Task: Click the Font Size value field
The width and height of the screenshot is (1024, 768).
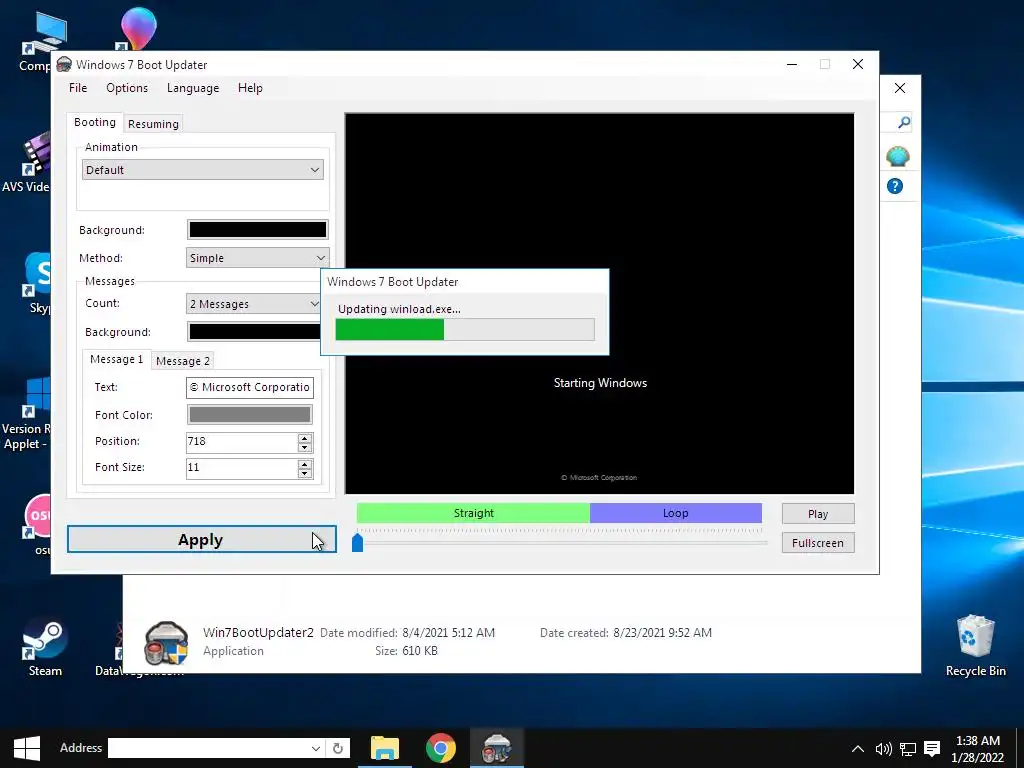Action: tap(242, 468)
